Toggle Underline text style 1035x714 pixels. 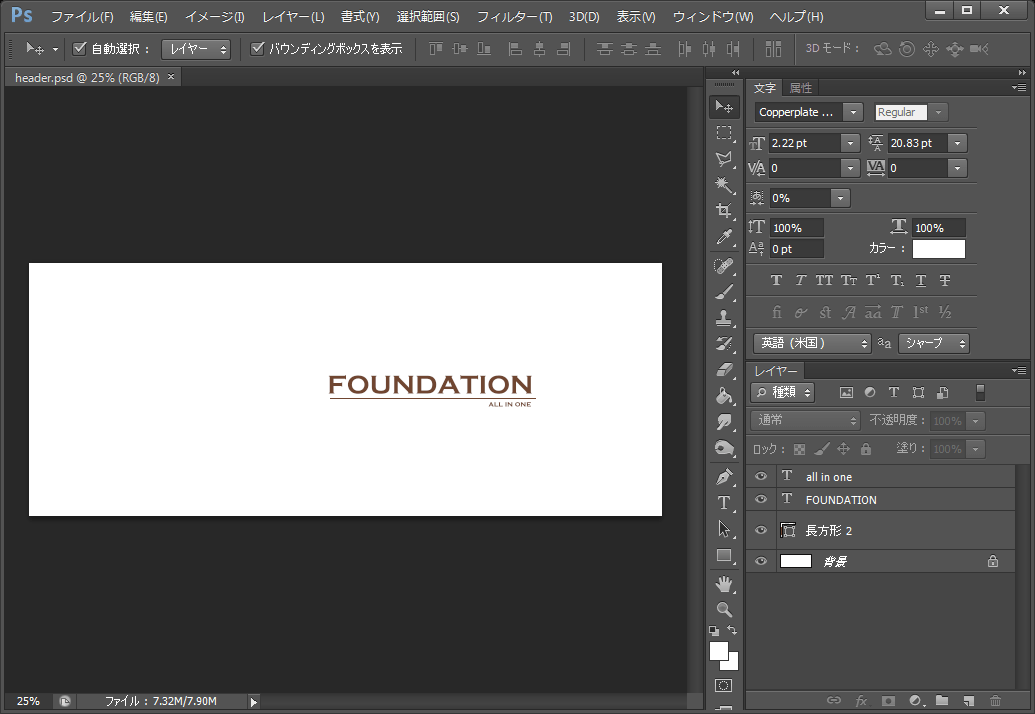pos(921,280)
